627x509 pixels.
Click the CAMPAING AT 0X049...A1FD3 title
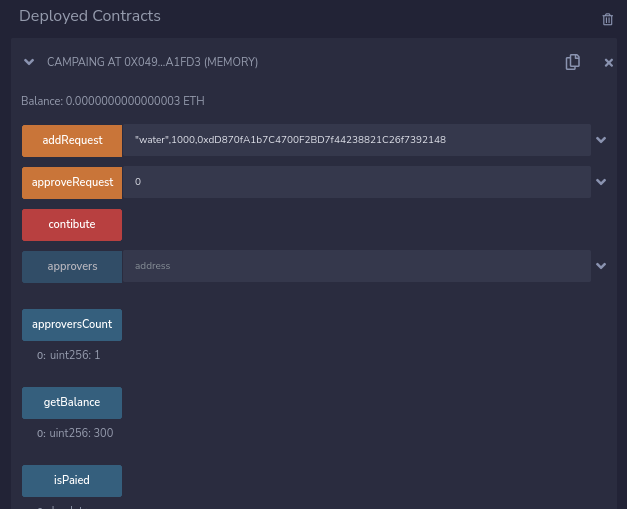click(x=152, y=62)
